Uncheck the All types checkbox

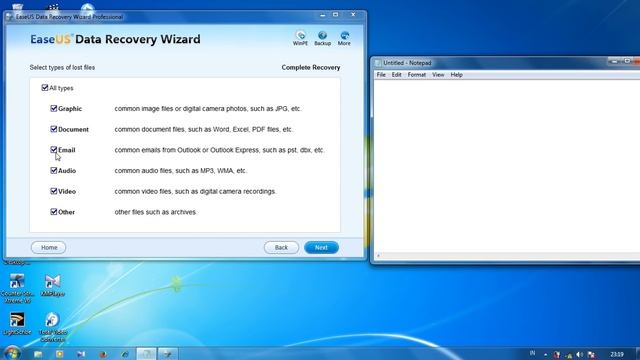click(x=45, y=88)
